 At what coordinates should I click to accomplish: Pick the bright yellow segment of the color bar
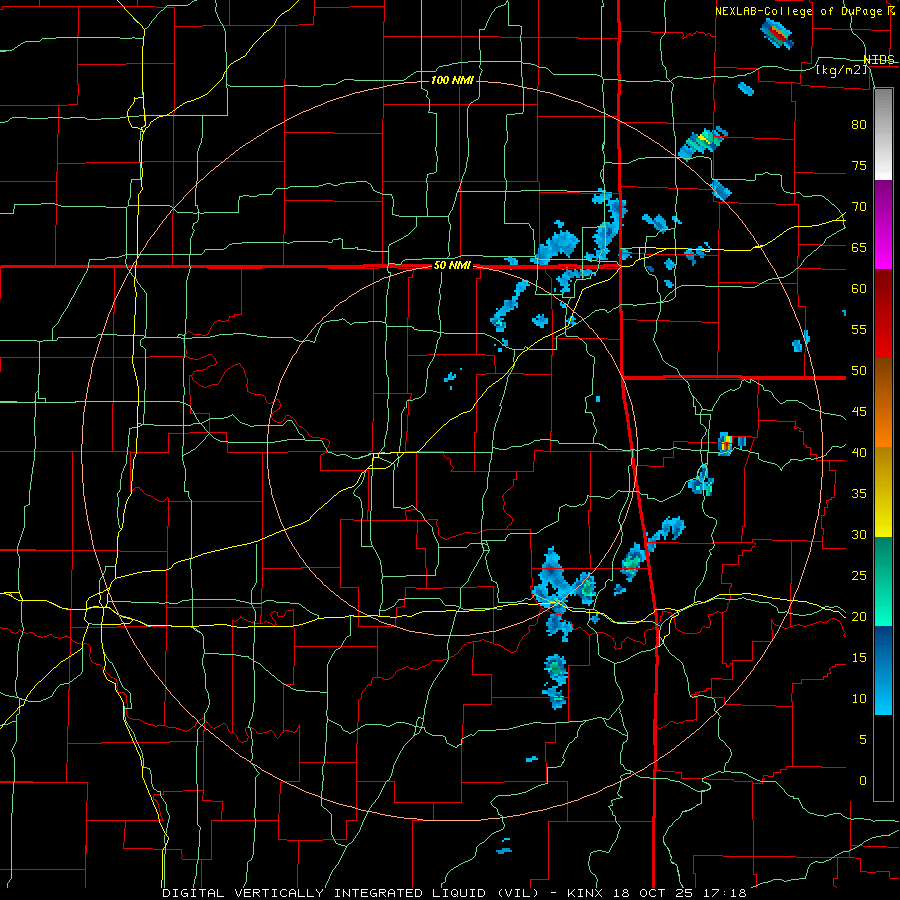(883, 492)
